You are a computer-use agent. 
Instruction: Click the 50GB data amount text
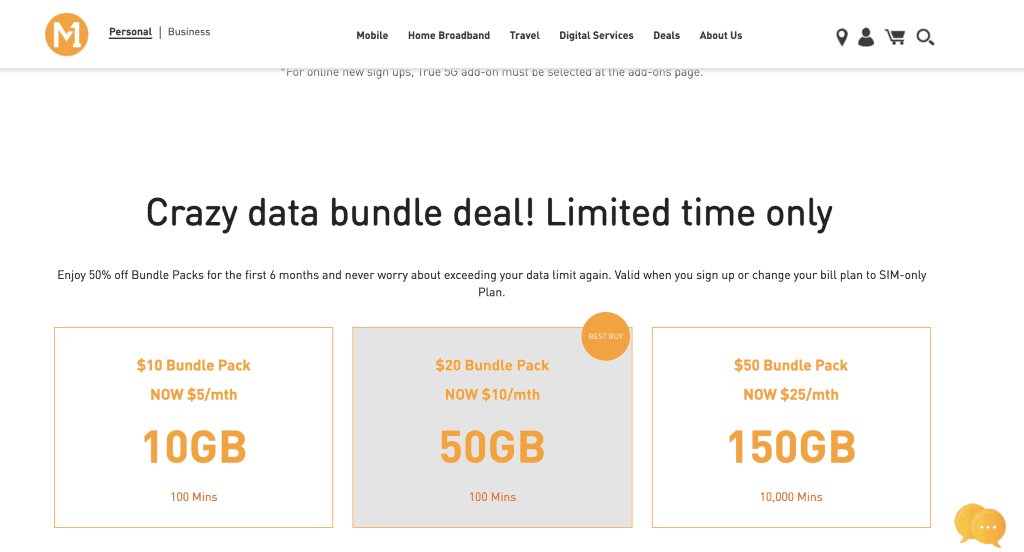(x=492, y=447)
